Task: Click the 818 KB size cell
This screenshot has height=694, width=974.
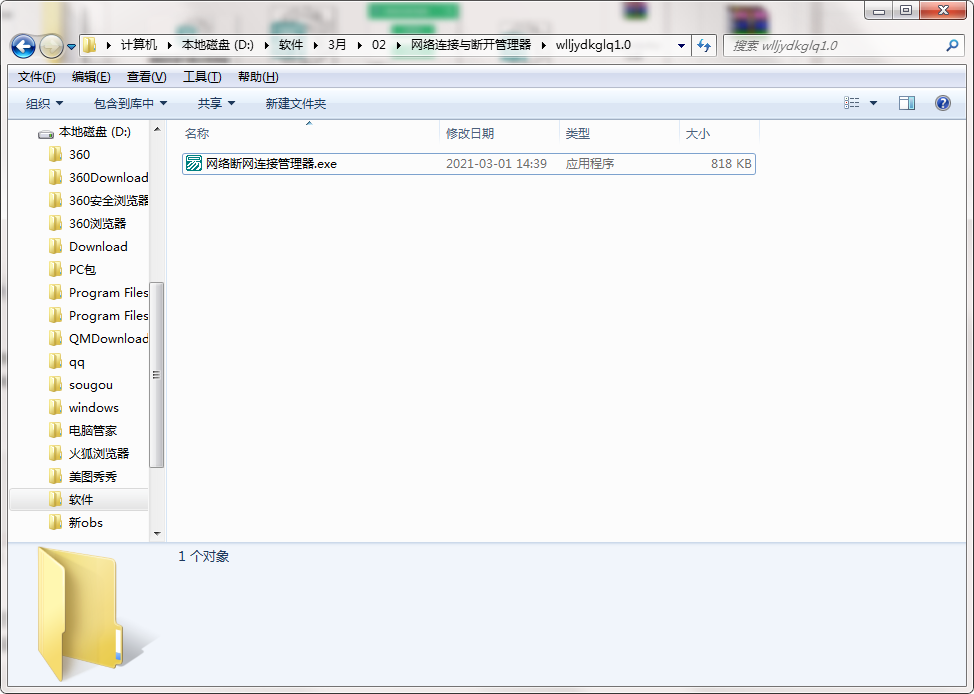Action: click(731, 163)
